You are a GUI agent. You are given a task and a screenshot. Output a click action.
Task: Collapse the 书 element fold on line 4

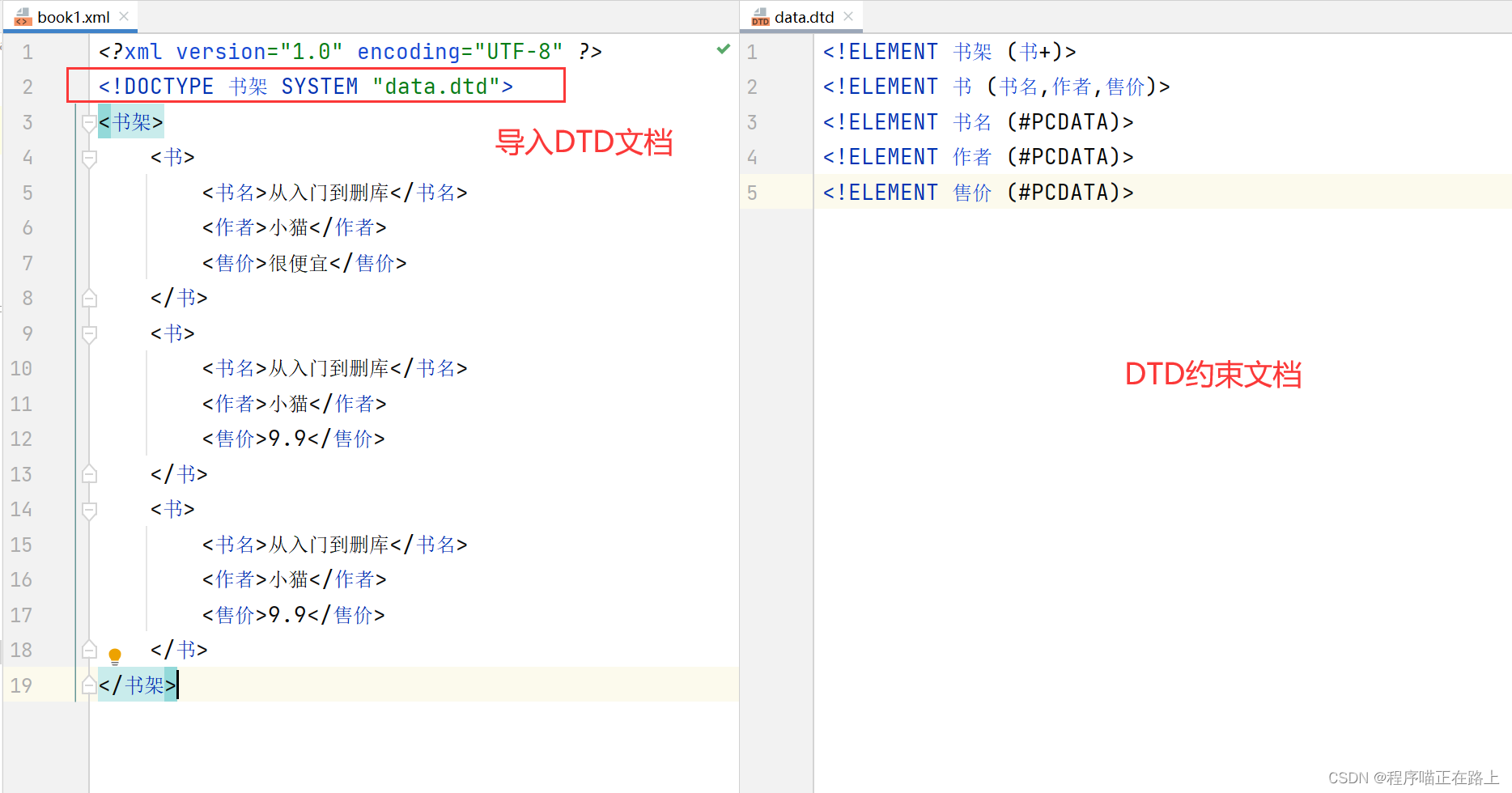[x=89, y=158]
